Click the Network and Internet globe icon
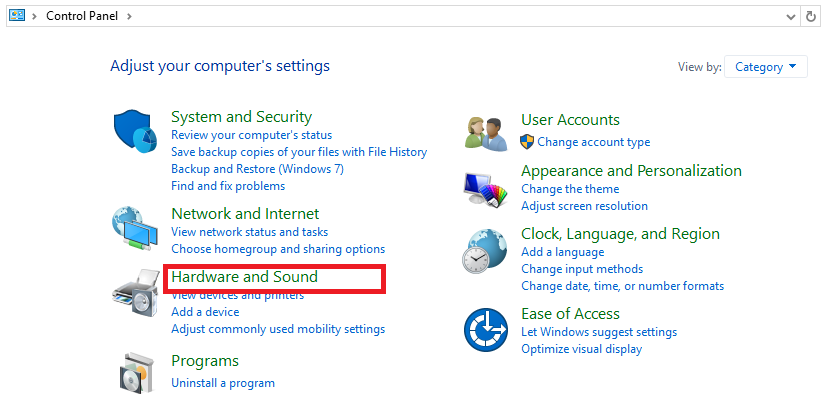The width and height of the screenshot is (823, 397). (134, 227)
